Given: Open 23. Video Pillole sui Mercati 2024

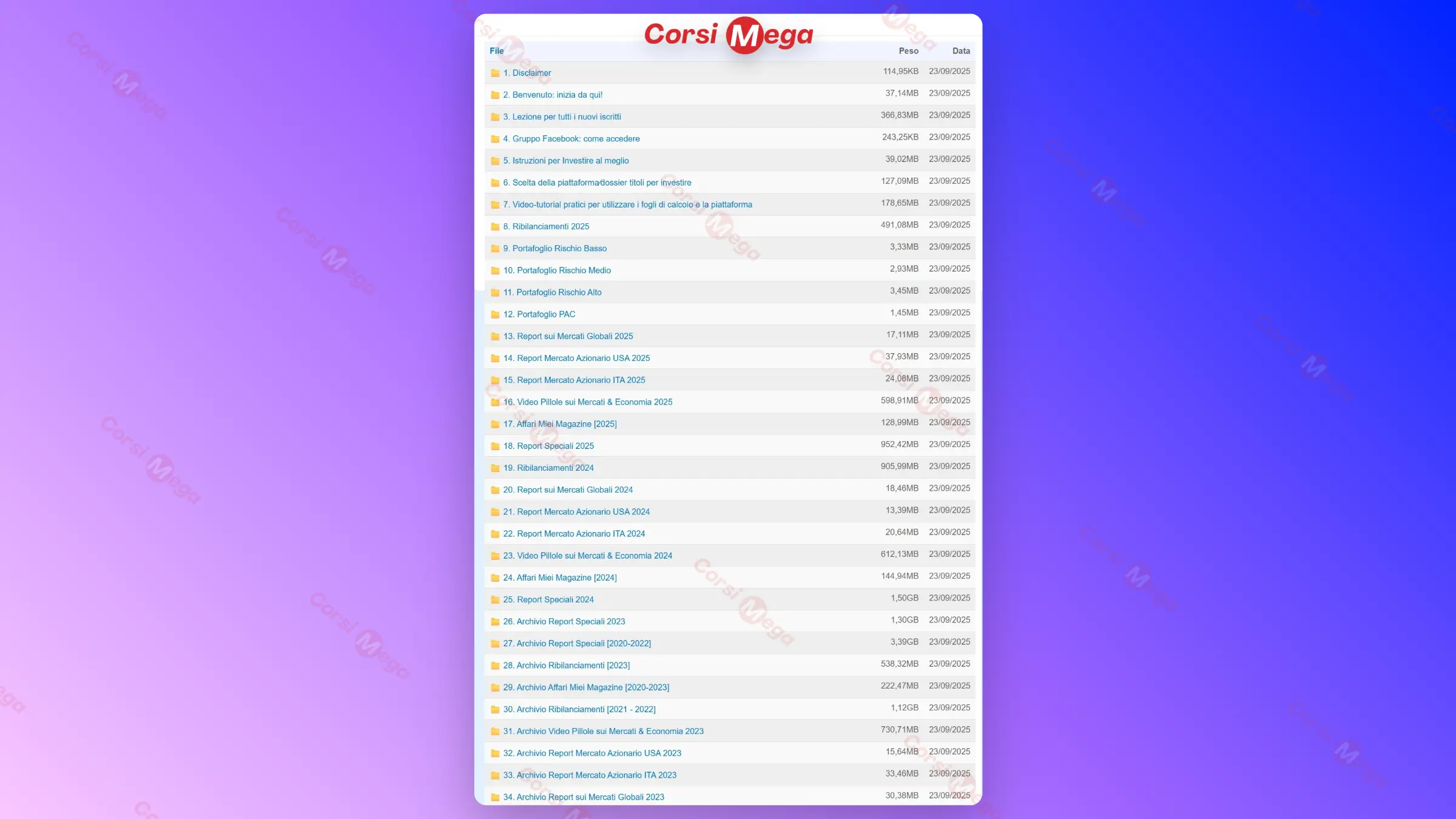Looking at the screenshot, I should pos(594,556).
